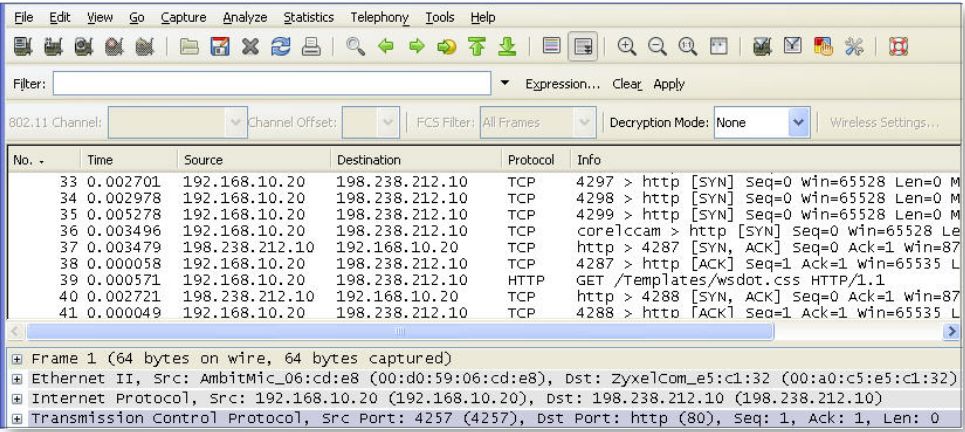Image resolution: width=965 pixels, height=432 pixels.
Task: Open the Edit menu
Action: pyautogui.click(x=60, y=17)
